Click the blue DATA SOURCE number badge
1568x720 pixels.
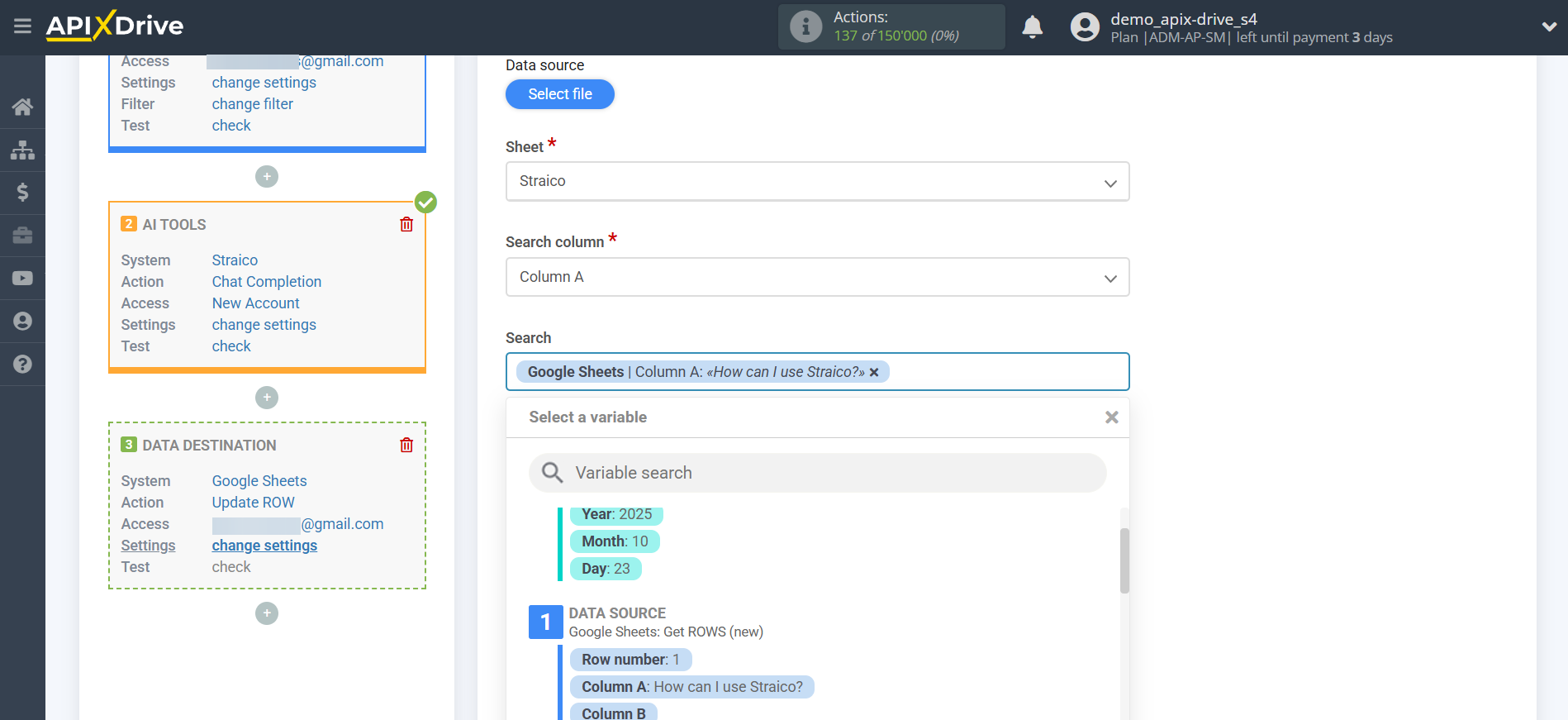click(x=545, y=622)
